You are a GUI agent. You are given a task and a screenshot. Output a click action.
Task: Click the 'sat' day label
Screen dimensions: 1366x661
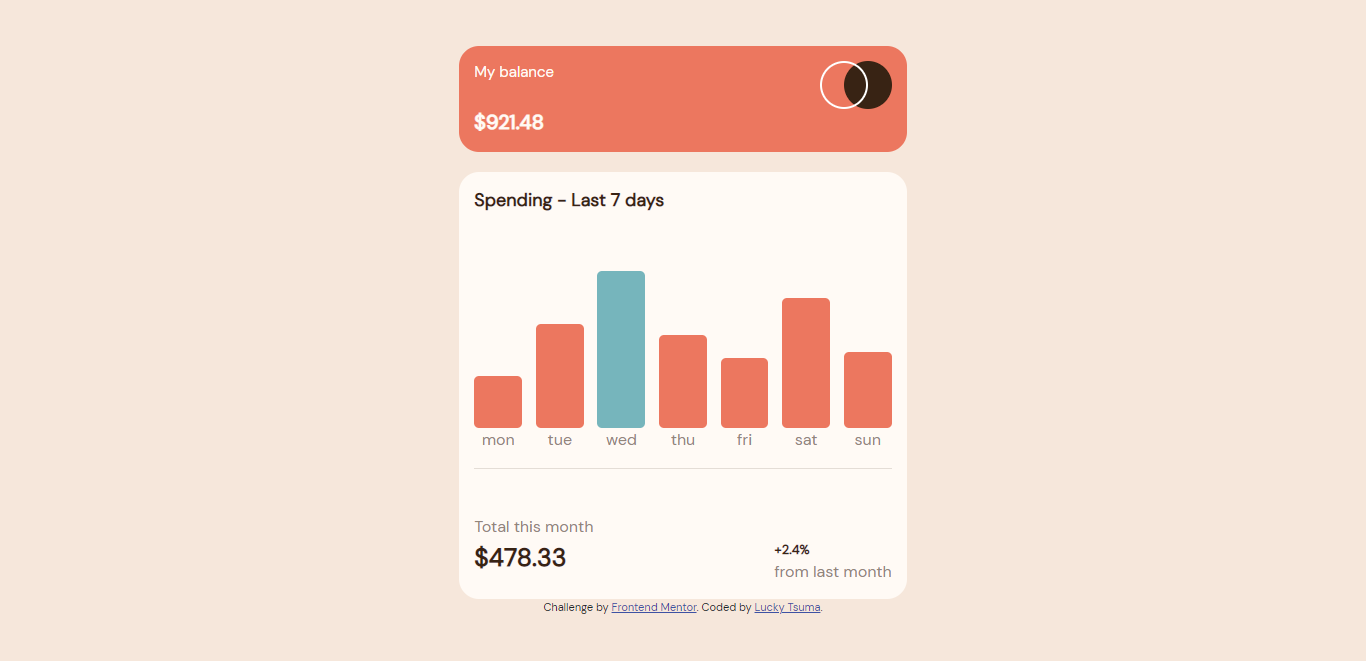(806, 439)
